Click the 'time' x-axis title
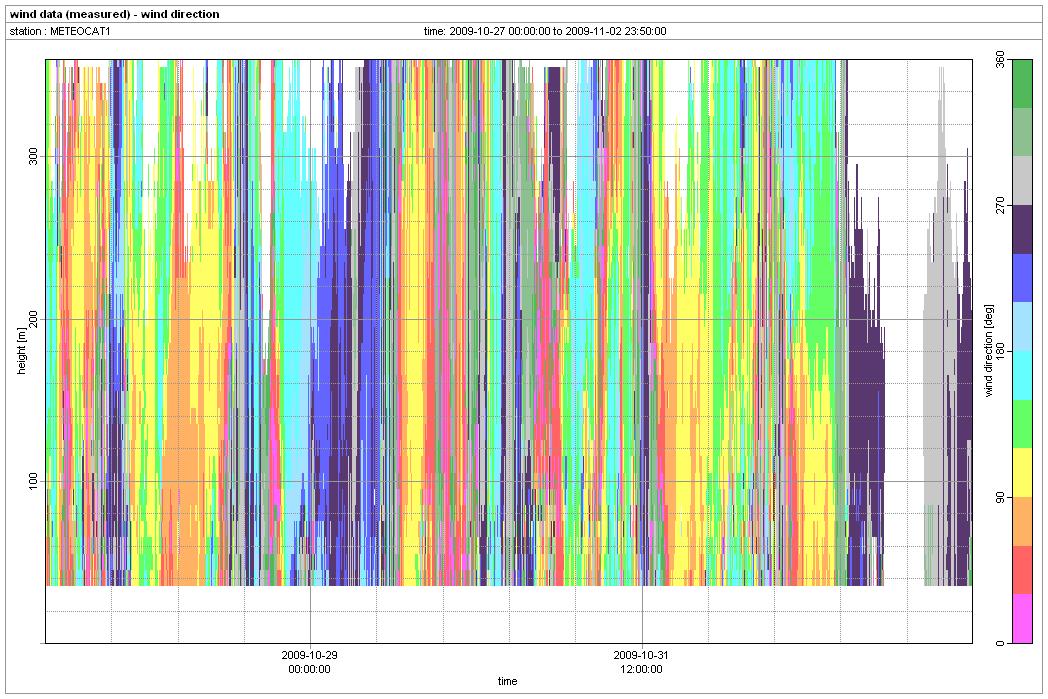The height and width of the screenshot is (699, 1048). (507, 682)
